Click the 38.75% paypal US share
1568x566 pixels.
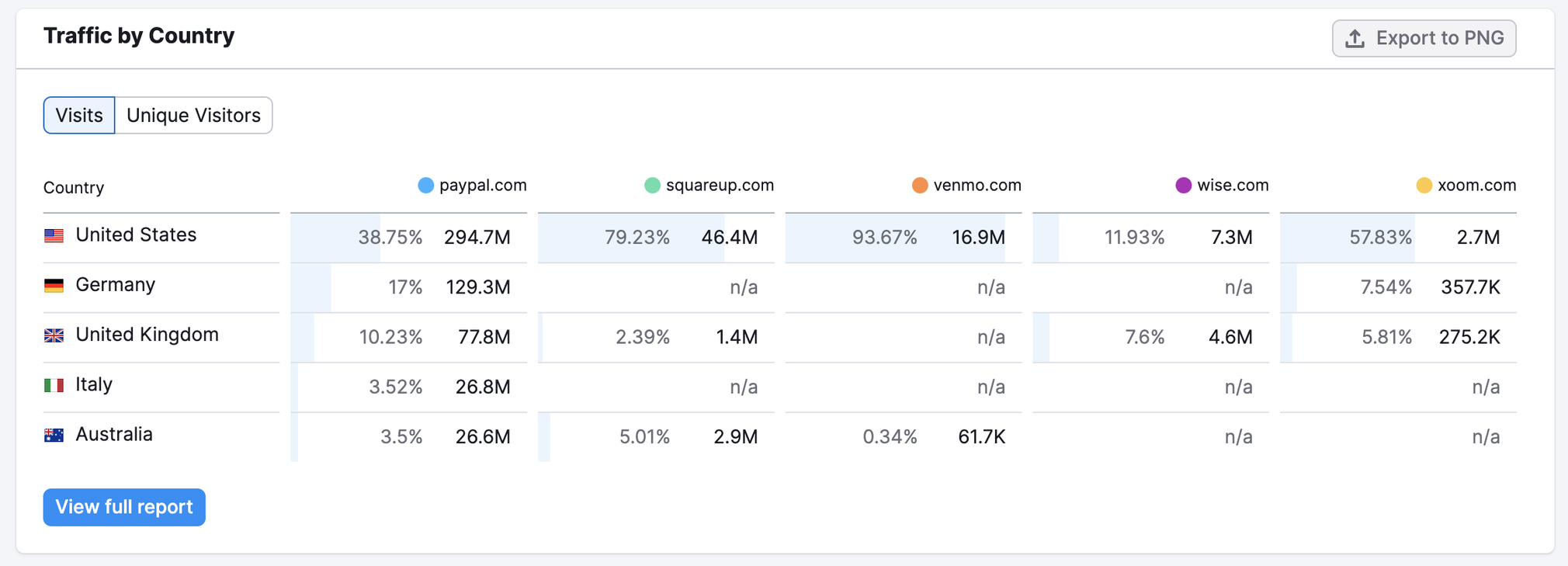pyautogui.click(x=390, y=237)
